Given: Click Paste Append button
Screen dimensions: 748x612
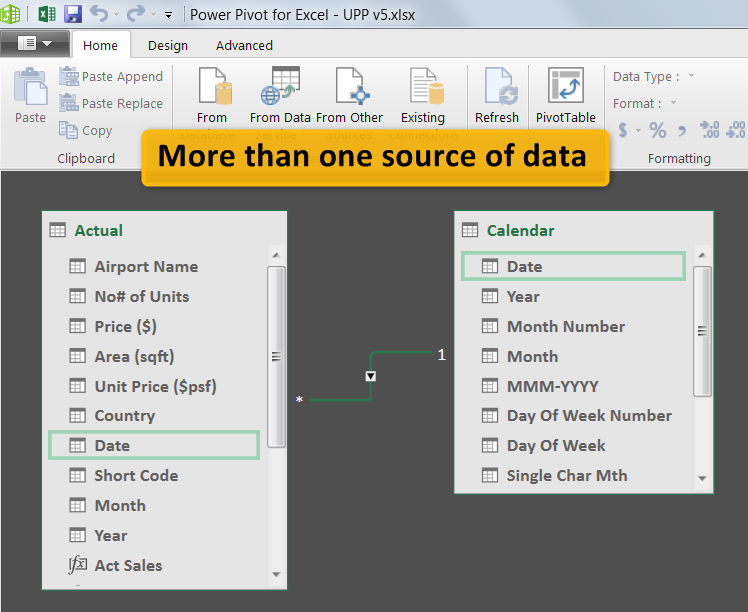Looking at the screenshot, I should pyautogui.click(x=111, y=77).
